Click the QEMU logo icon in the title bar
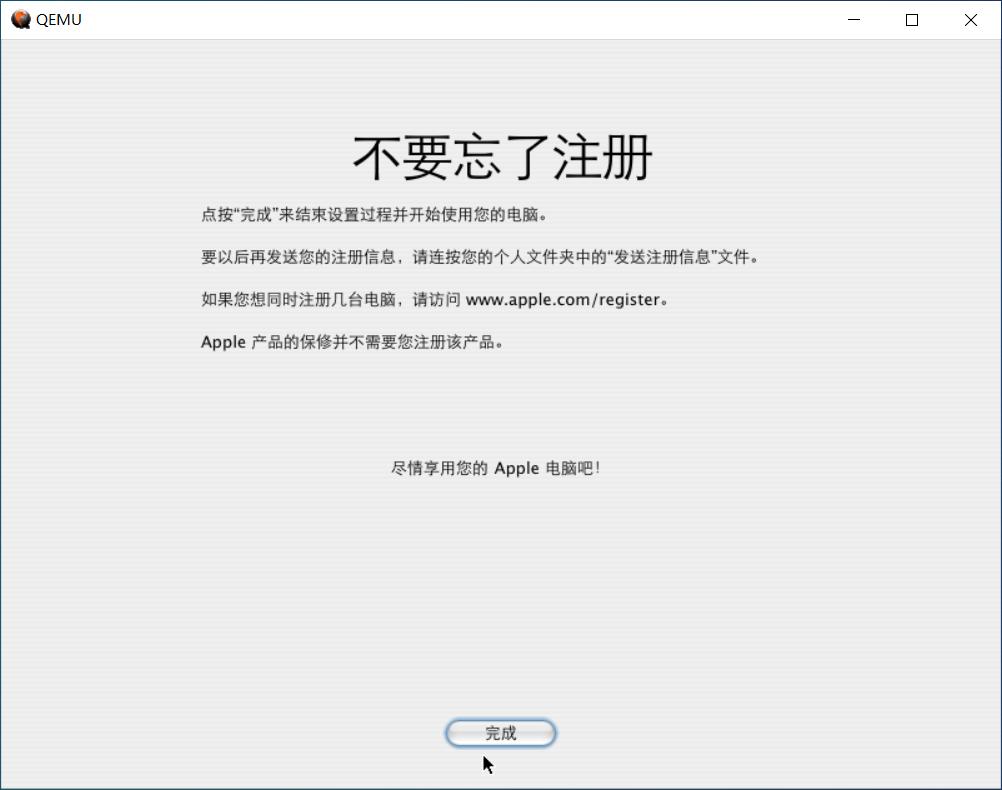Screen dimensions: 1002x790 (19, 19)
